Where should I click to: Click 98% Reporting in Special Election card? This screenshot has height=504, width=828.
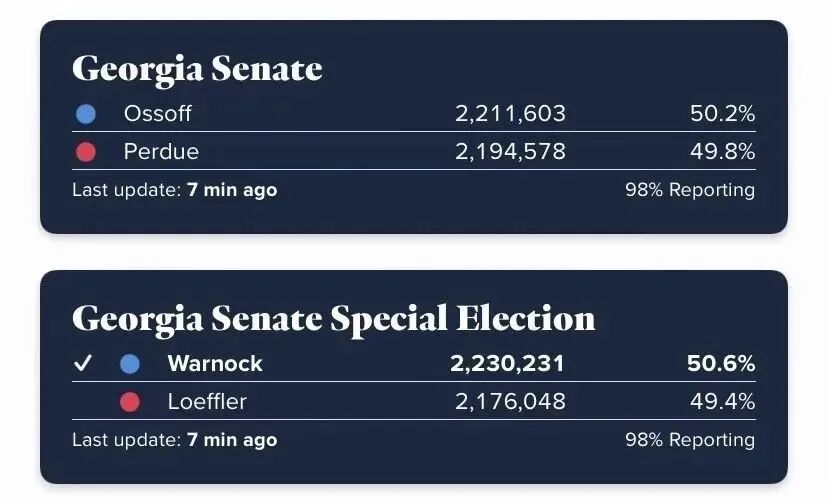click(690, 440)
